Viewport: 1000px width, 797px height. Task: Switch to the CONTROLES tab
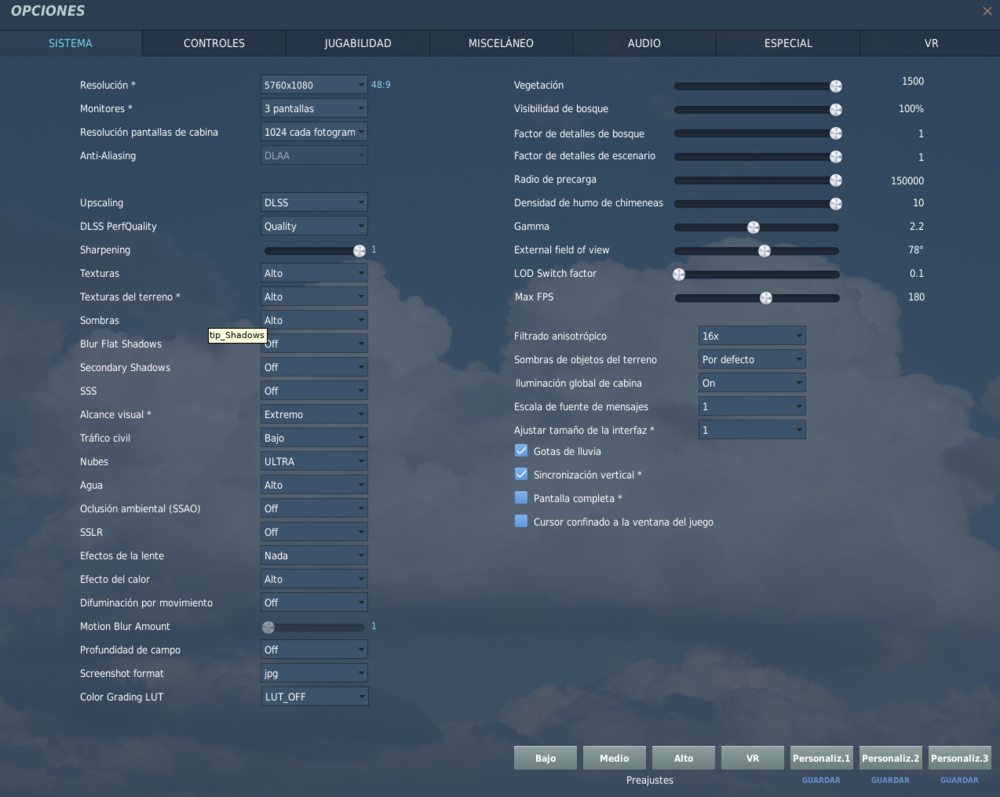[x=211, y=43]
